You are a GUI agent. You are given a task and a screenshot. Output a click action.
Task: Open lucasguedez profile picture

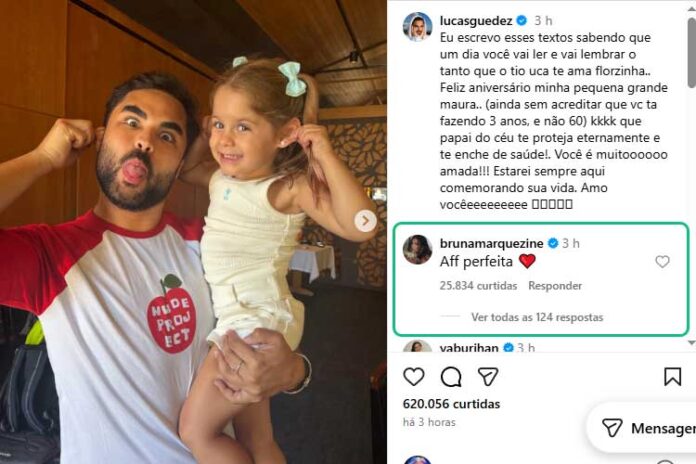click(x=417, y=27)
